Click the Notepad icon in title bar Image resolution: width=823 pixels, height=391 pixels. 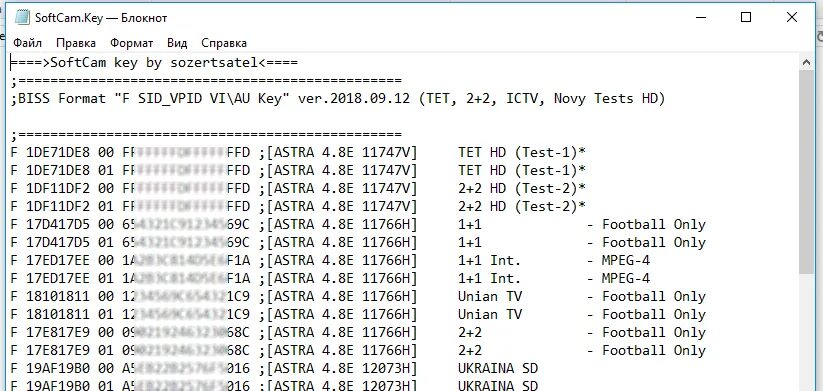(22, 17)
